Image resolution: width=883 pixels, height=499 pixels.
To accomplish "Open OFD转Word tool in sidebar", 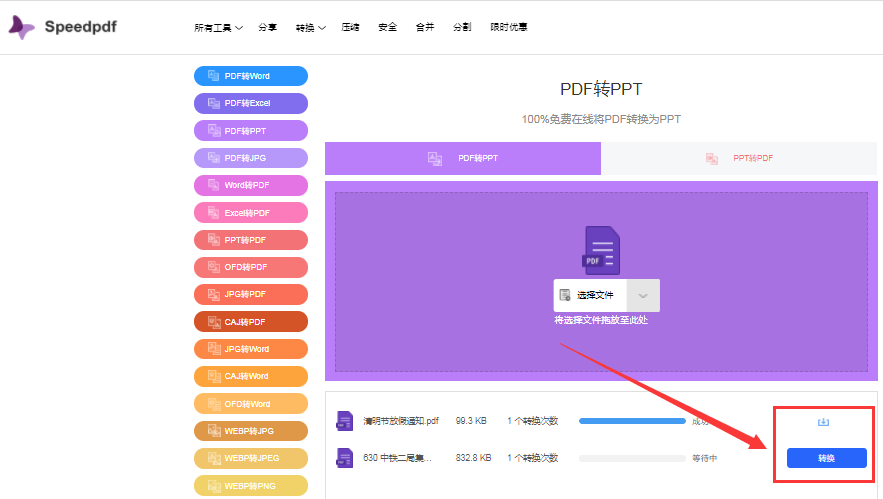I will (251, 404).
